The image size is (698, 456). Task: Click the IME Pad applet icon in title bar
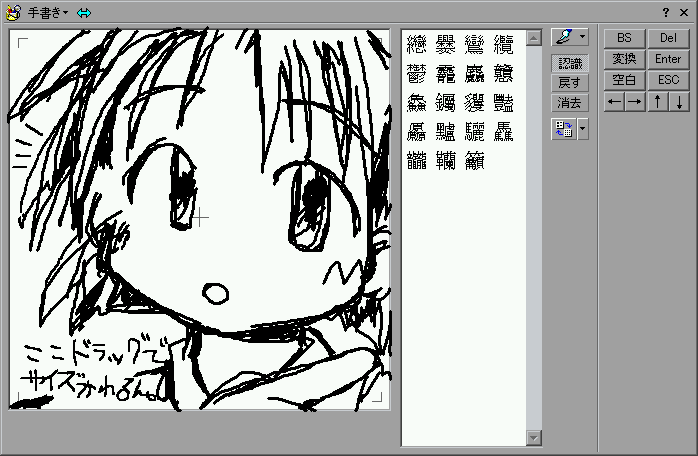tap(13, 13)
